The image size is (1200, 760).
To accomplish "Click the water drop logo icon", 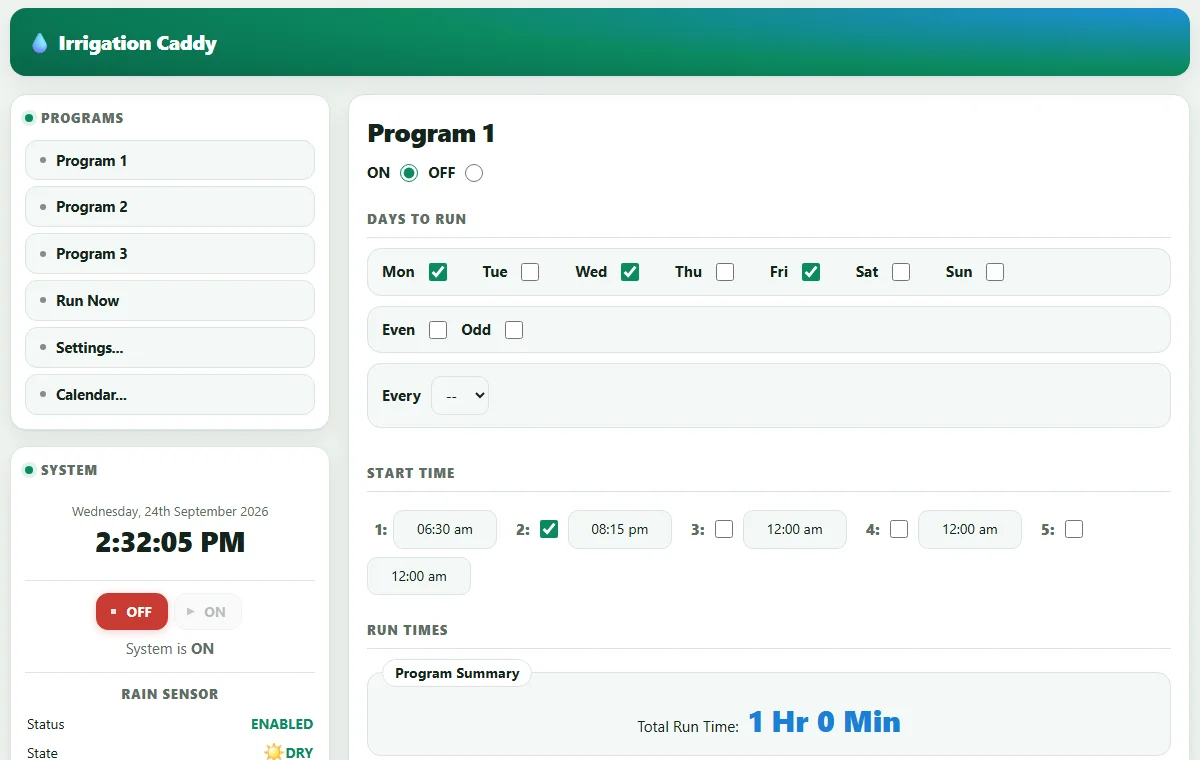I will coord(39,43).
